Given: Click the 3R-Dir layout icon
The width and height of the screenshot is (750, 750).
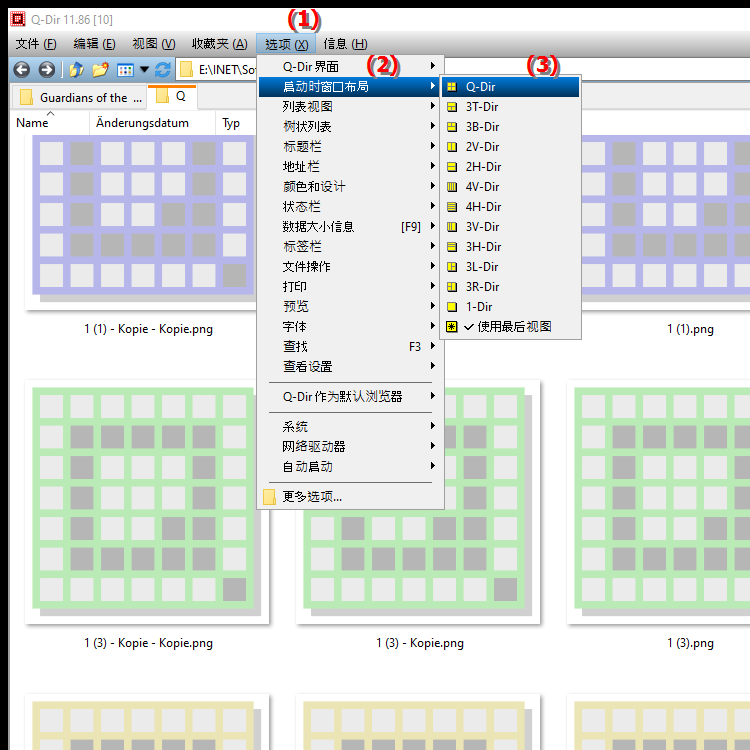Looking at the screenshot, I should (452, 287).
